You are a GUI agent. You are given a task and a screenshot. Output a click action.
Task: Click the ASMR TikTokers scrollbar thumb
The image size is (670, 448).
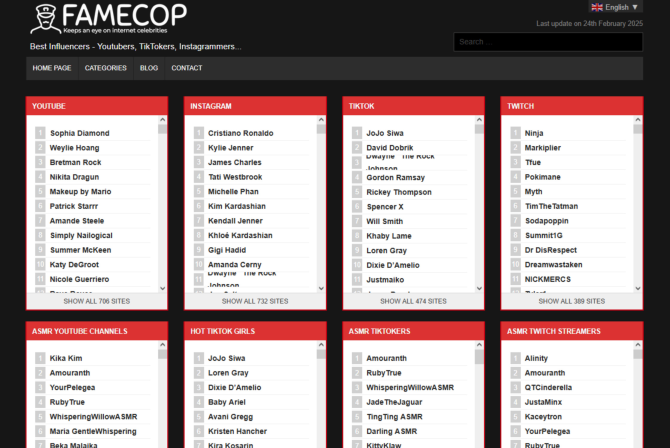[x=479, y=357]
